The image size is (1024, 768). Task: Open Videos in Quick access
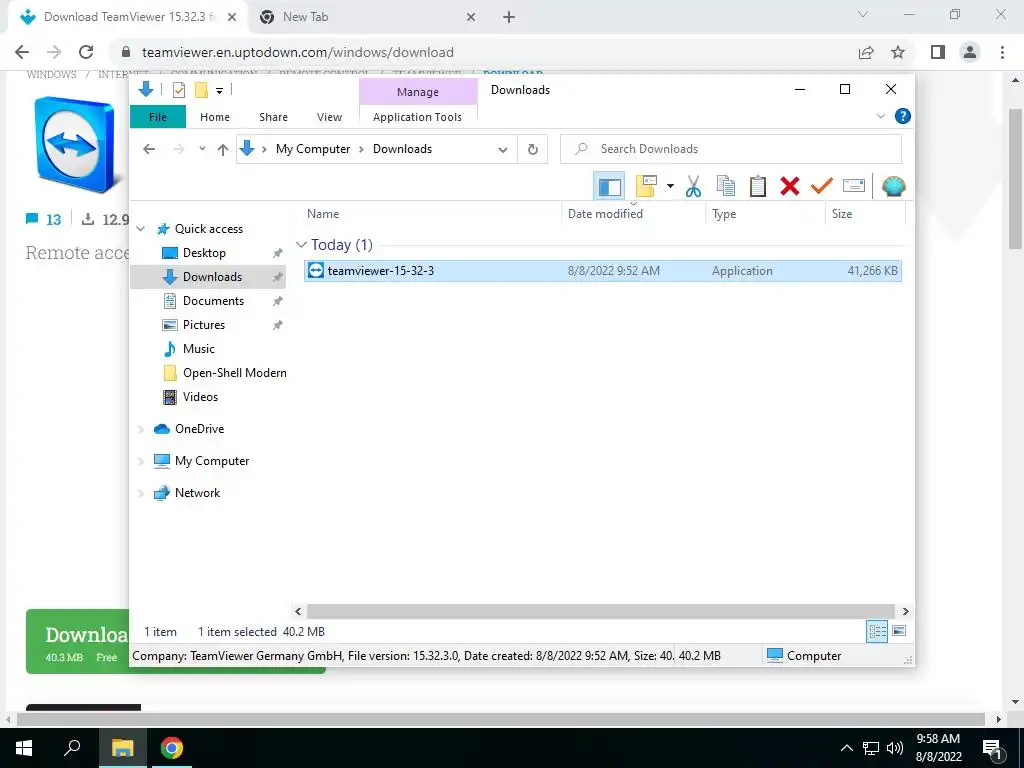click(200, 397)
